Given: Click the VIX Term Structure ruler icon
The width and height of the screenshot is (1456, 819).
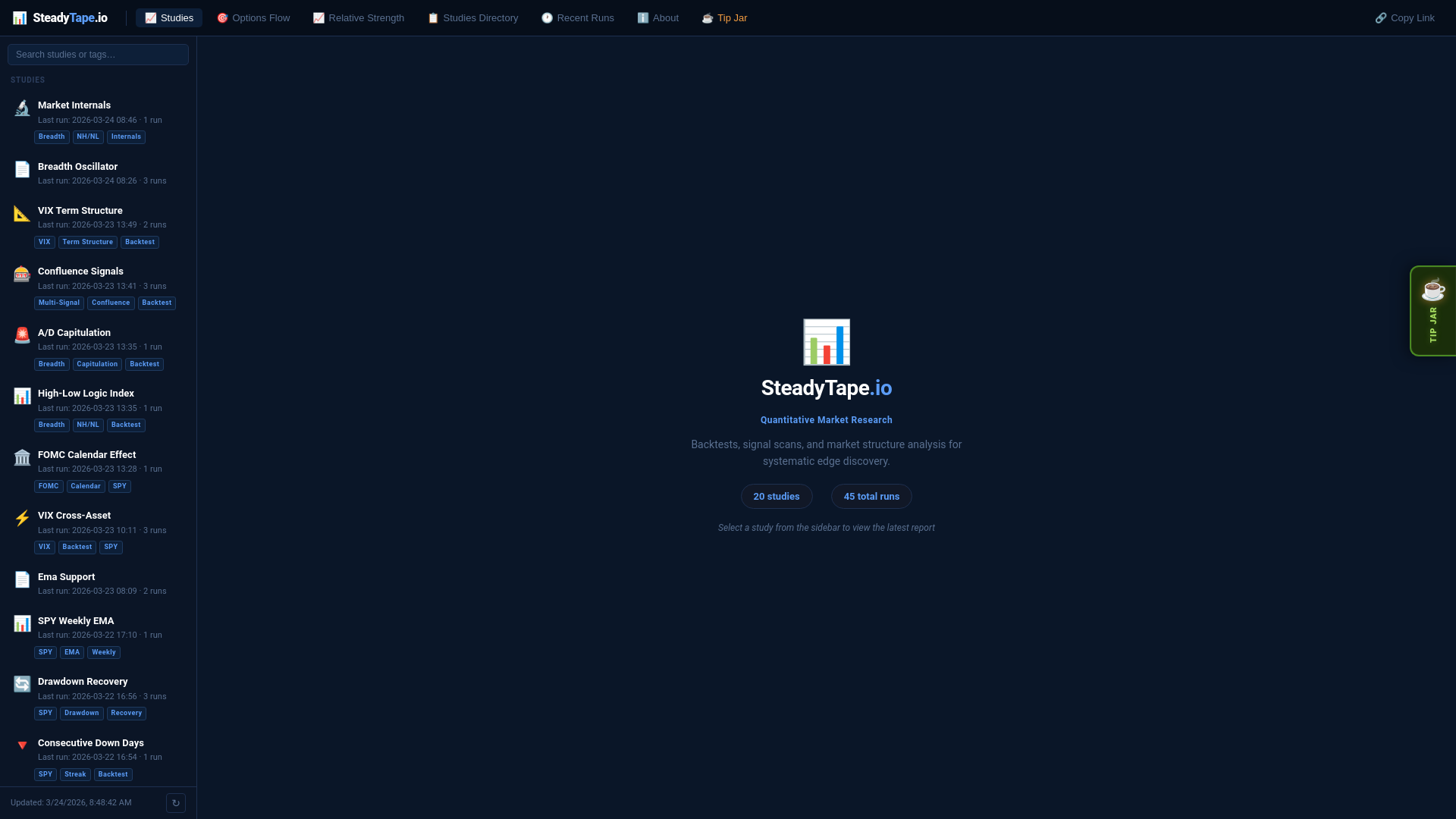Looking at the screenshot, I should click(22, 214).
